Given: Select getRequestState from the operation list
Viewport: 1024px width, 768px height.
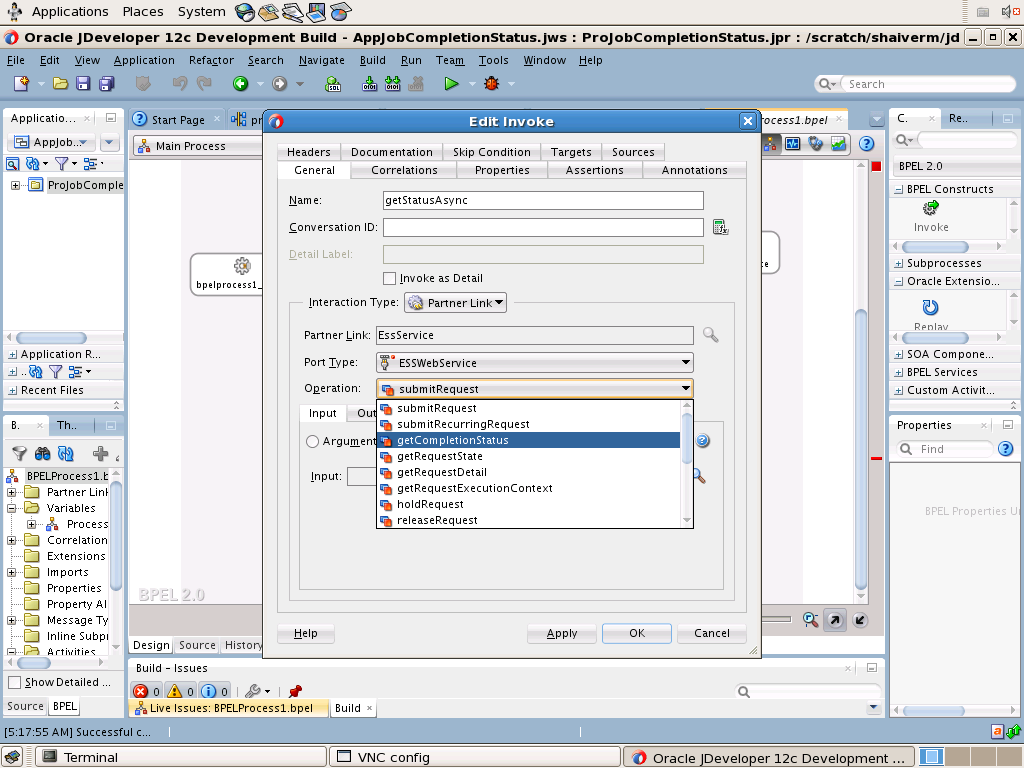Looking at the screenshot, I should tap(439, 456).
